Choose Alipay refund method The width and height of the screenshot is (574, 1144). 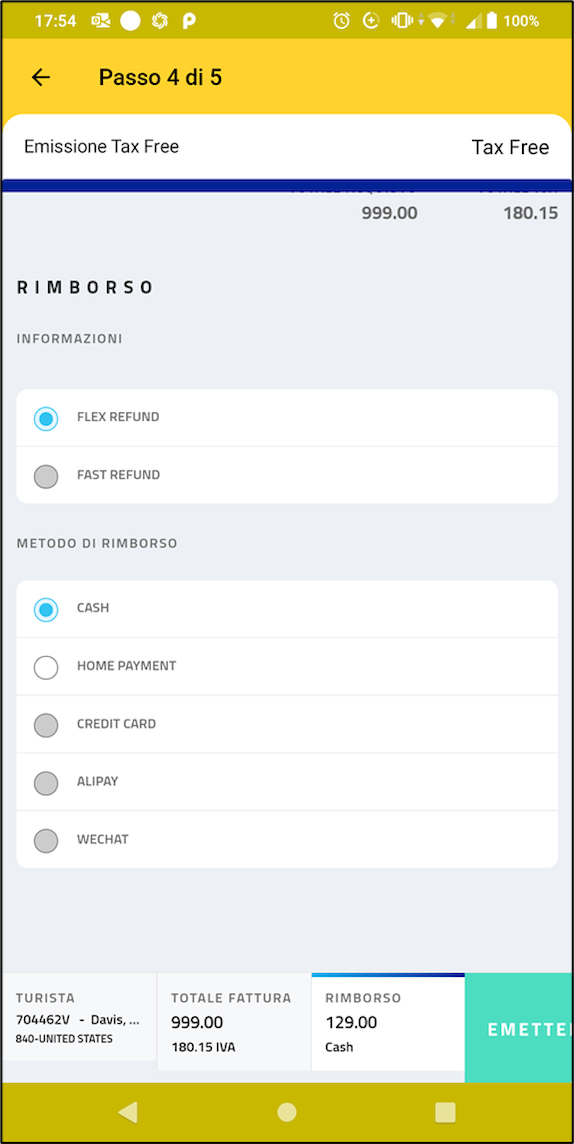coord(287,782)
